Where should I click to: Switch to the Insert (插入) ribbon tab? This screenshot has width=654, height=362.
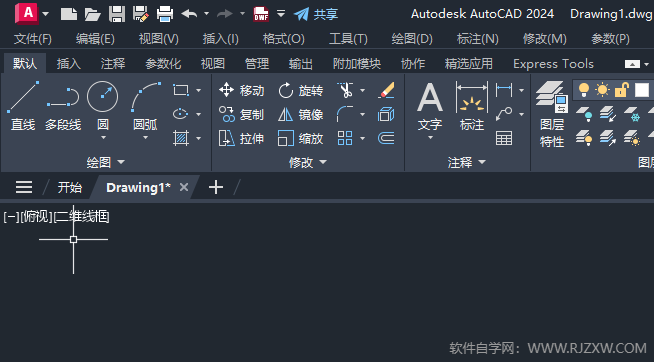pyautogui.click(x=69, y=63)
